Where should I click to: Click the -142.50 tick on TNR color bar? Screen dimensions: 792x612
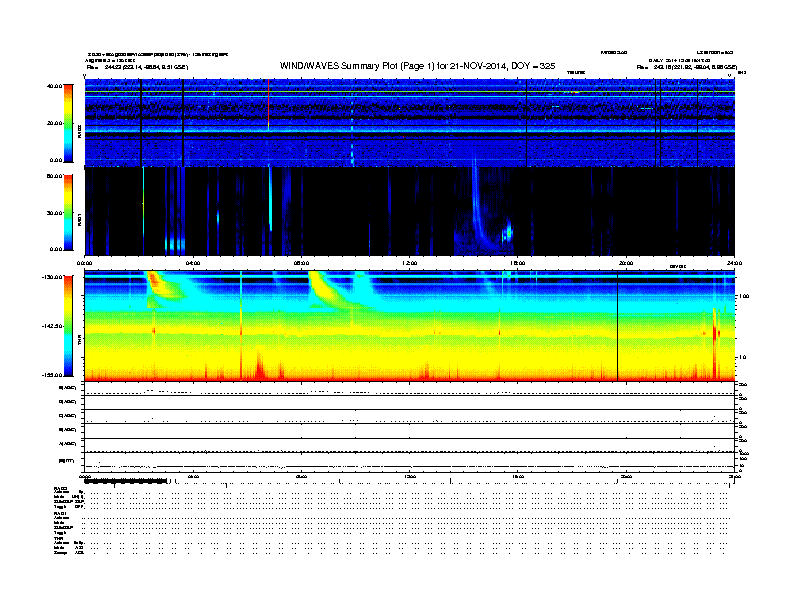coord(52,326)
